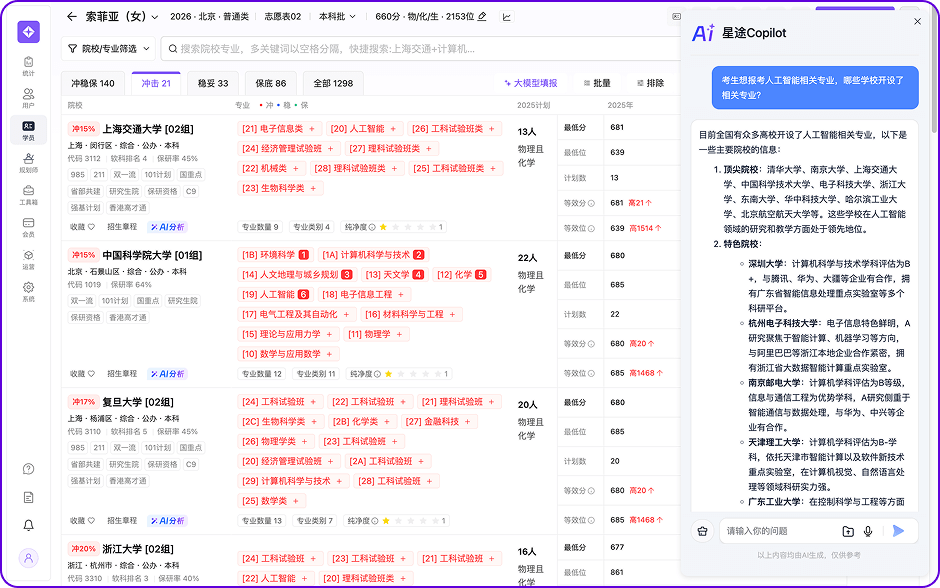Toggle 收藏 heart for 复旦大学
Screen dimensions: 940x588
click(x=83, y=521)
